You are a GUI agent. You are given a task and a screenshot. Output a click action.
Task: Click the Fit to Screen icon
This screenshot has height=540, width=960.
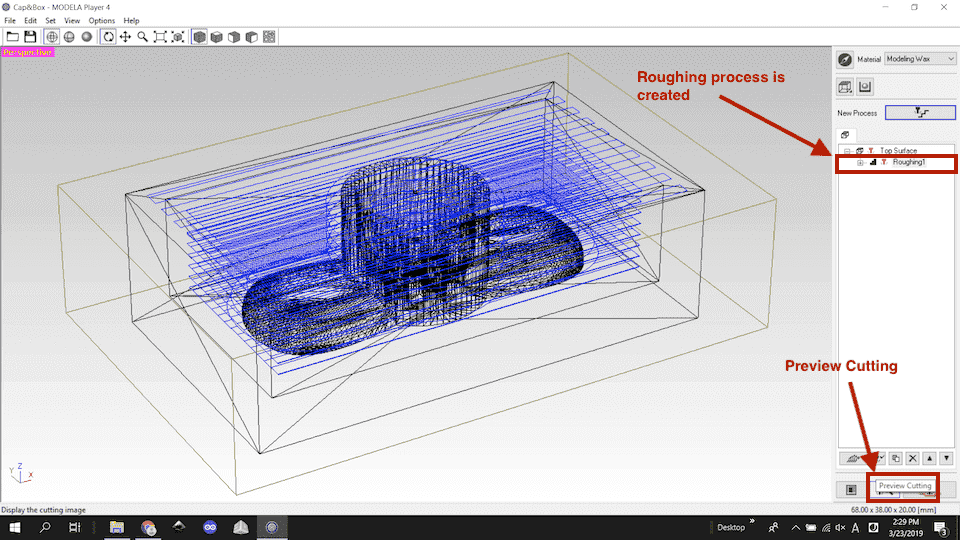point(160,37)
